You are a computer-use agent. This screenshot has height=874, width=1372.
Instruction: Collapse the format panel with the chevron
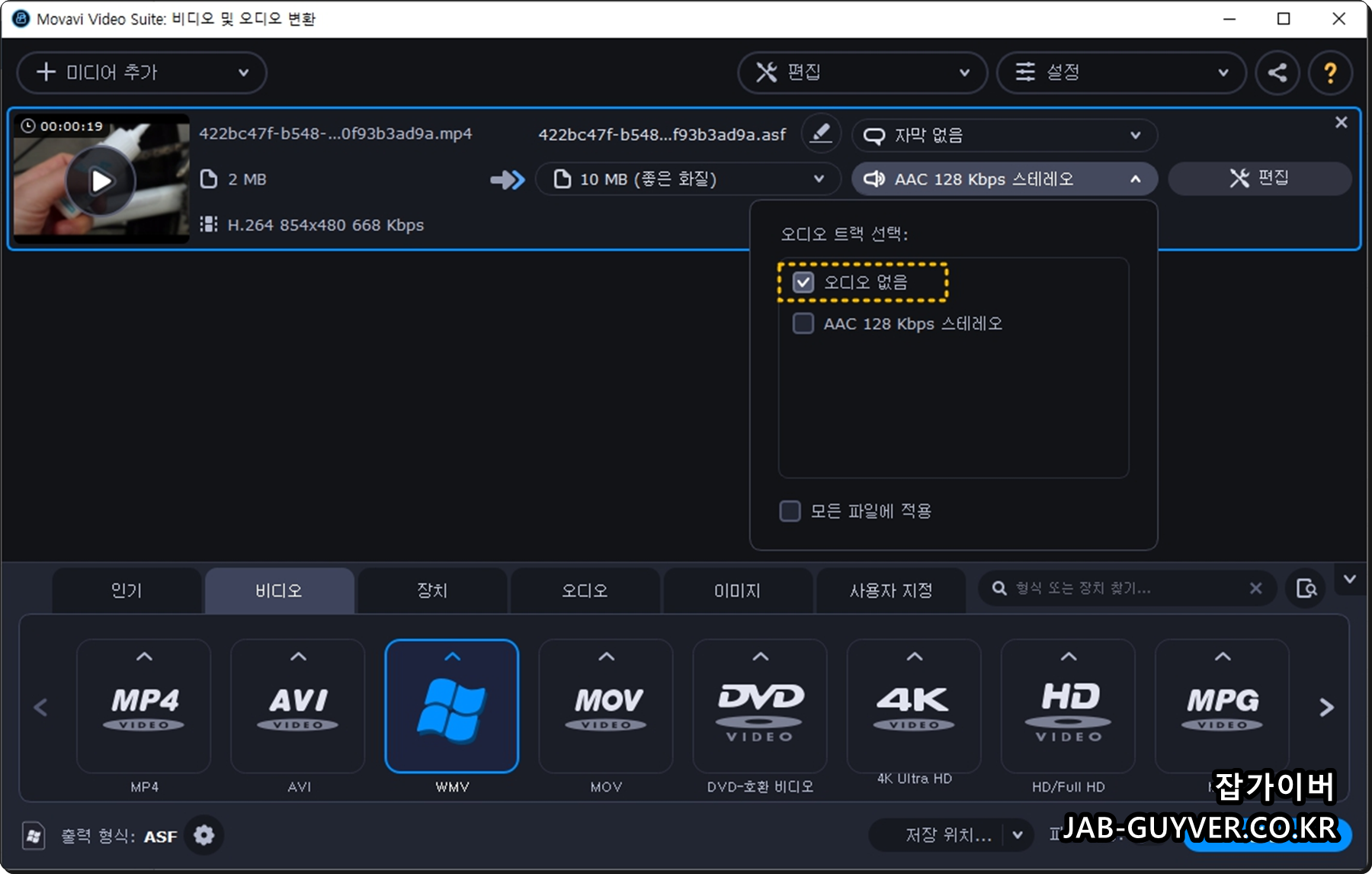pyautogui.click(x=1350, y=579)
